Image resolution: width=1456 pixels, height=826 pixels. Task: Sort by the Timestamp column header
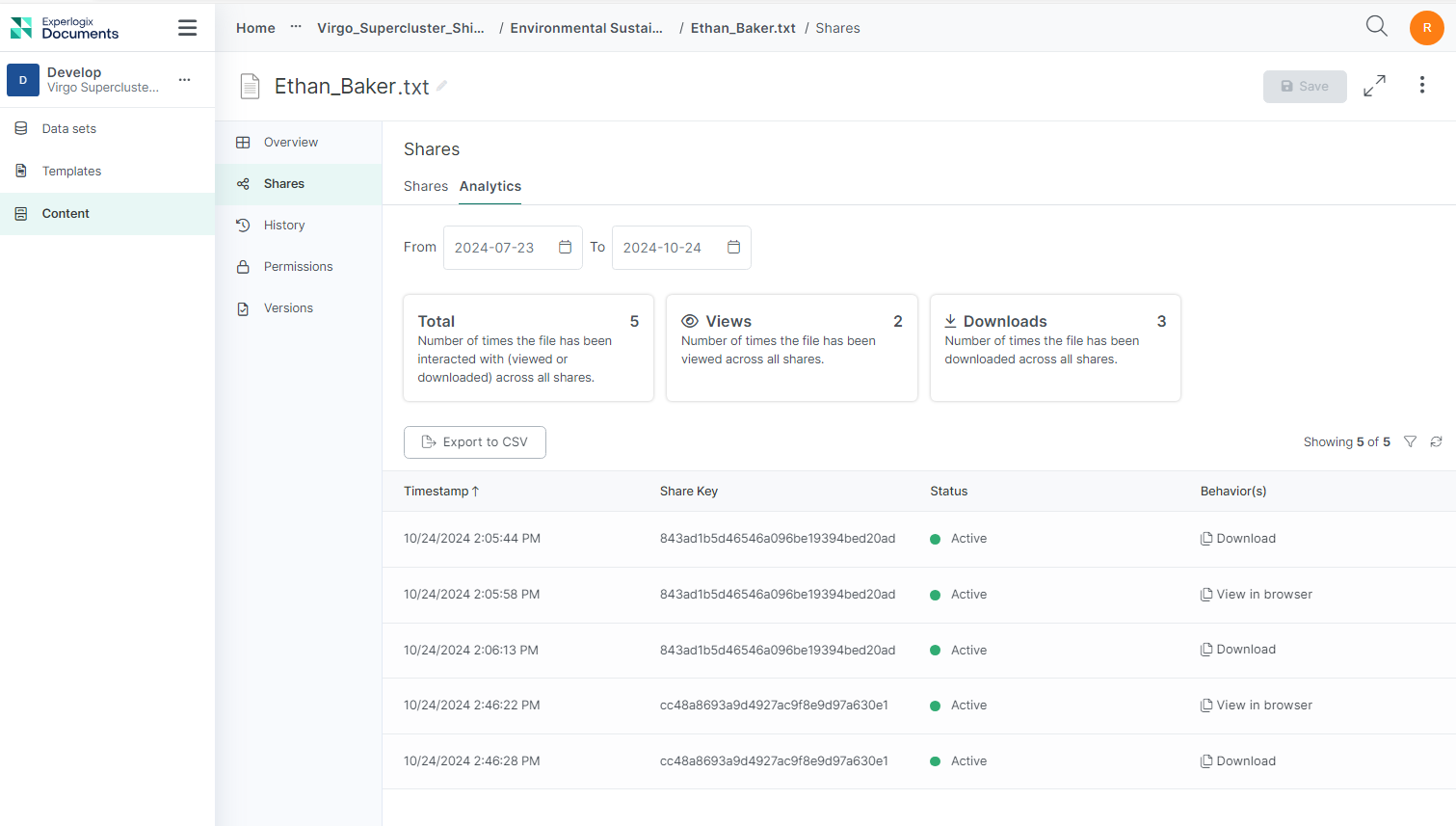[x=441, y=492]
